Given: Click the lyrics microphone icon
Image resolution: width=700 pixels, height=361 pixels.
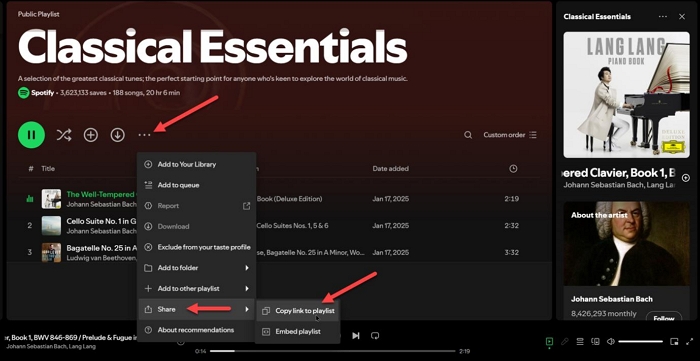Looking at the screenshot, I should point(565,341).
